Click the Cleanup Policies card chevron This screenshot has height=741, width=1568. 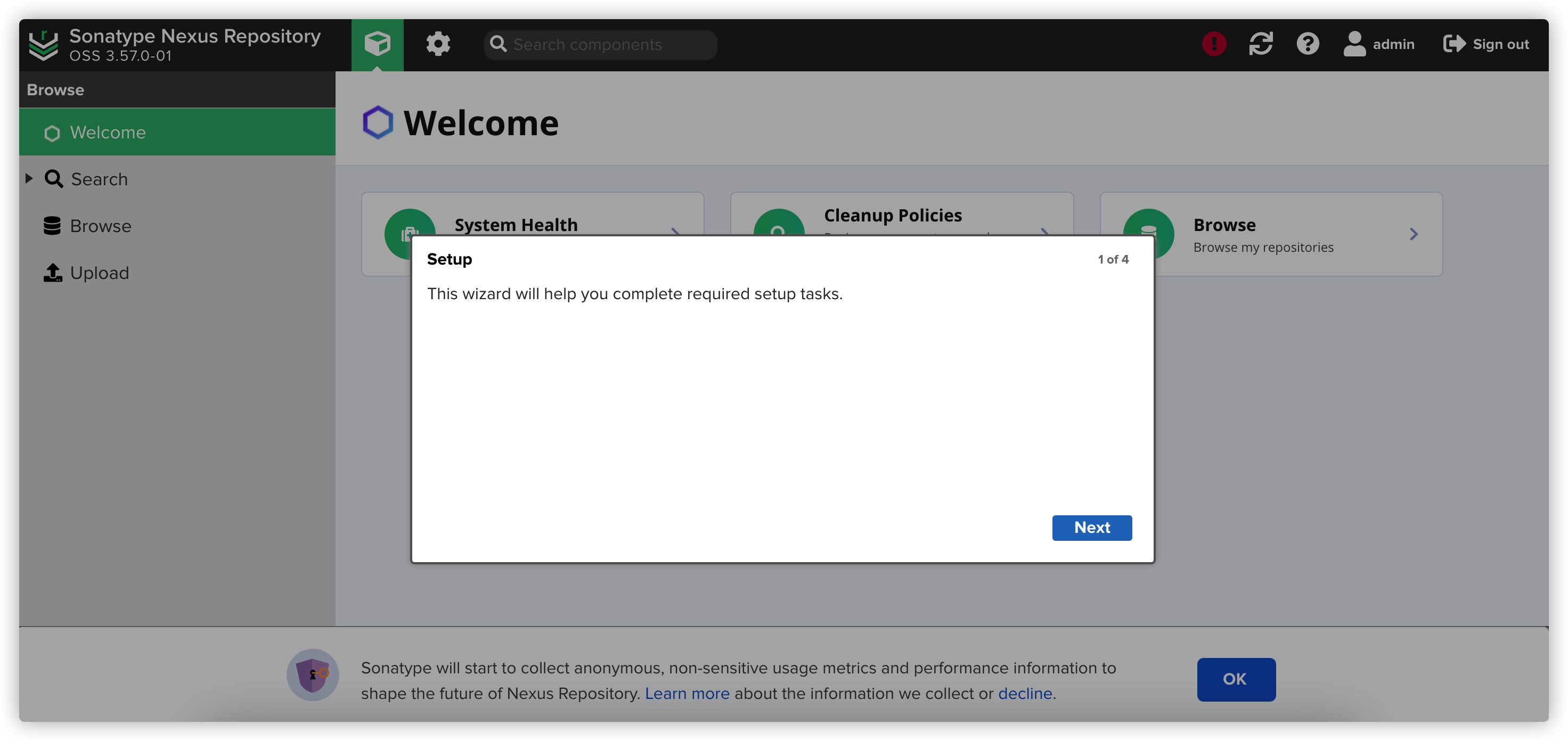(1044, 230)
